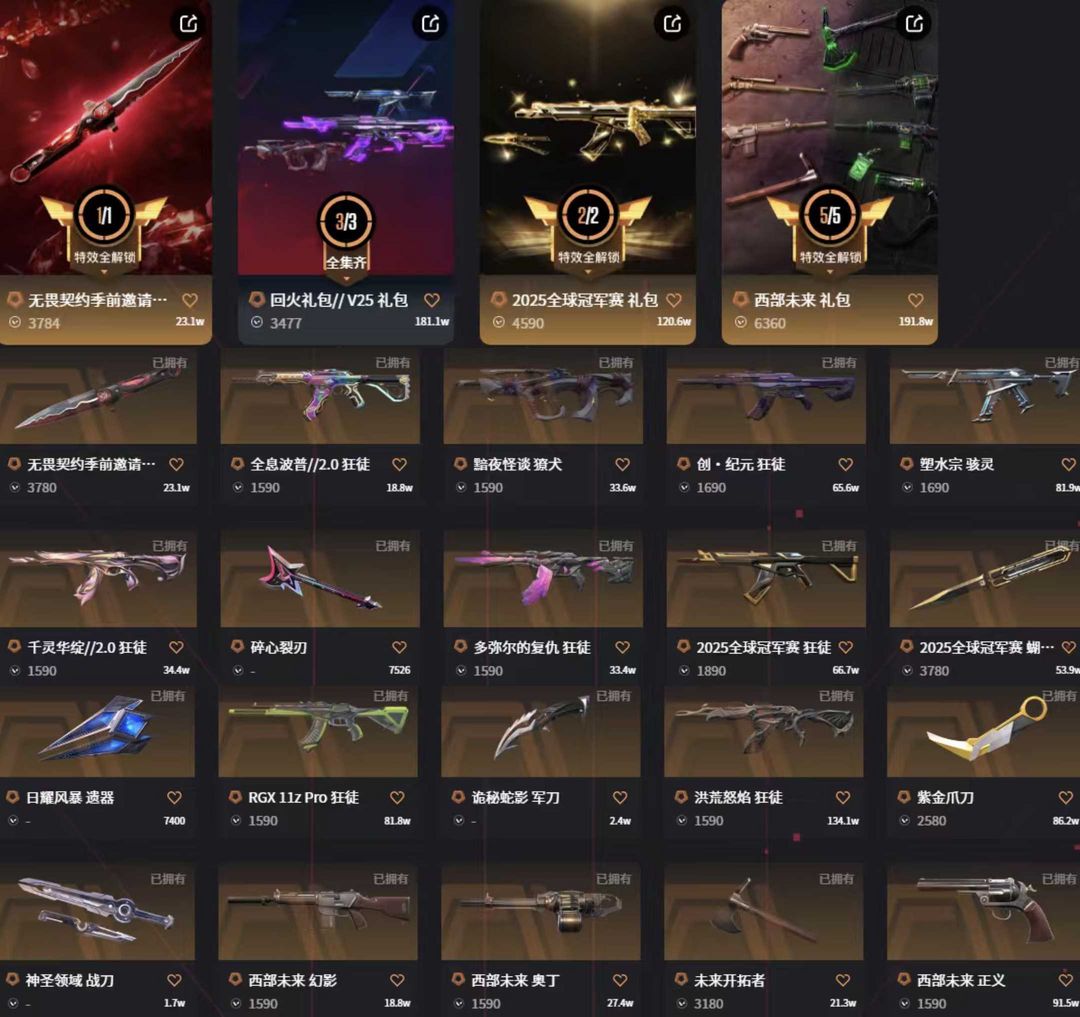Toggle heart on 全息波普//2.0 狂徒
Screen dimensions: 1080x1017
click(399, 464)
